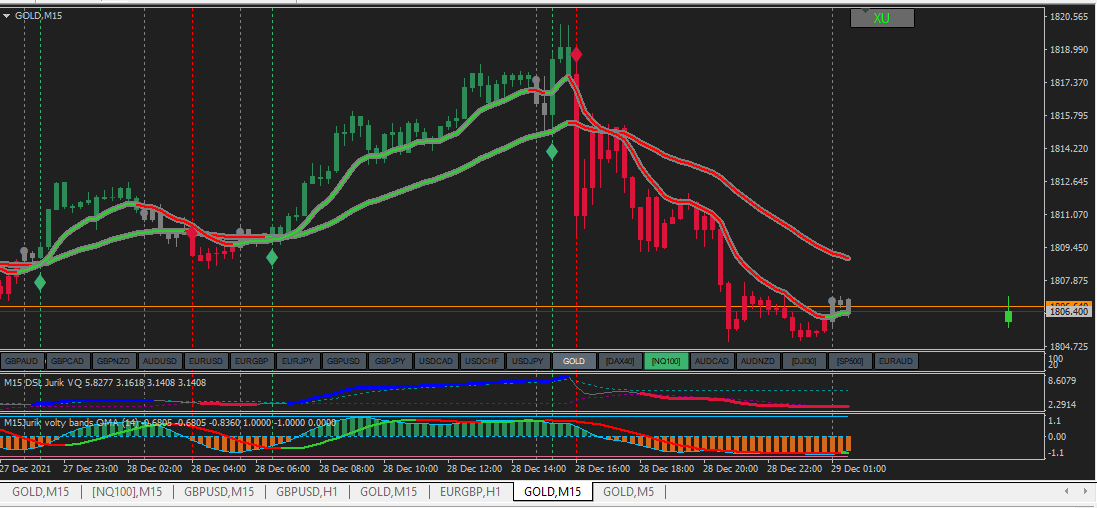The height and width of the screenshot is (508, 1097).
Task: Switch symbol to [DAX40]
Action: tap(620, 361)
